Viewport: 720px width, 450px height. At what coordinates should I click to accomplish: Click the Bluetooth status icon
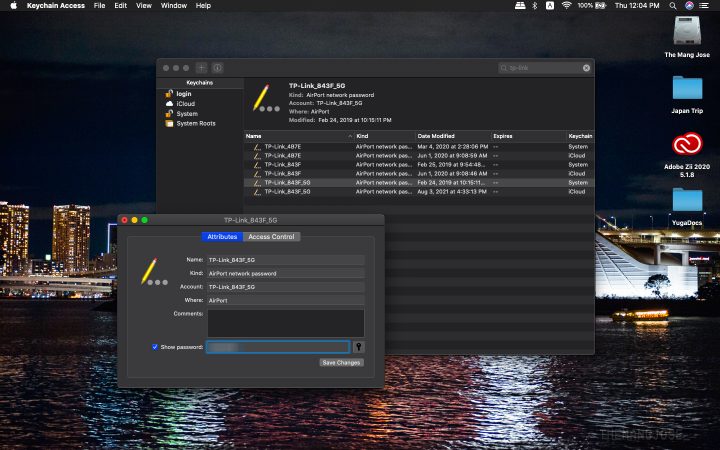pyautogui.click(x=534, y=6)
